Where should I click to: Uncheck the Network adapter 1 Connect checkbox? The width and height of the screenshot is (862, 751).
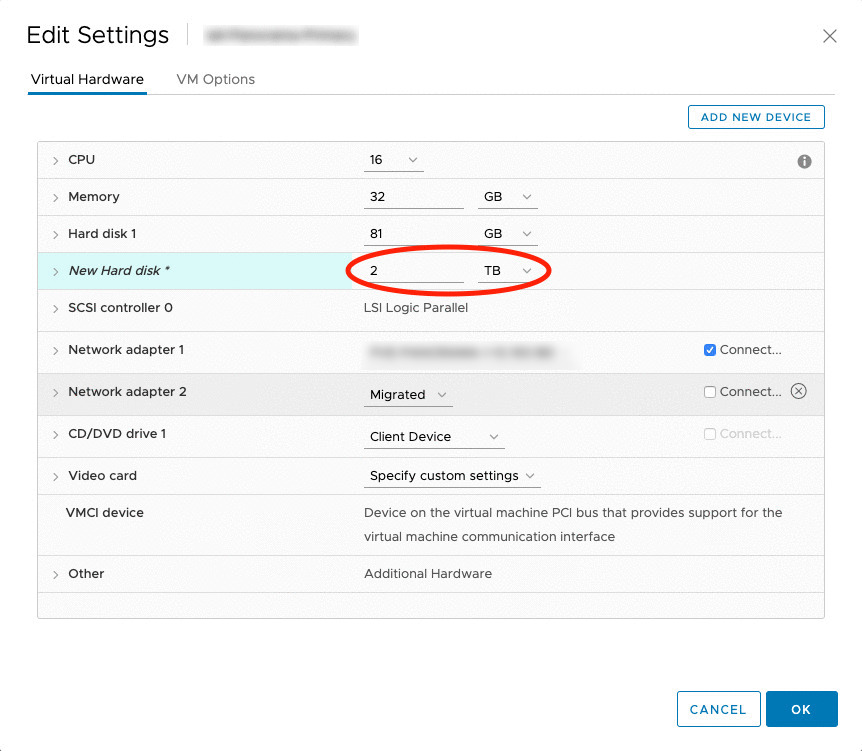(710, 350)
